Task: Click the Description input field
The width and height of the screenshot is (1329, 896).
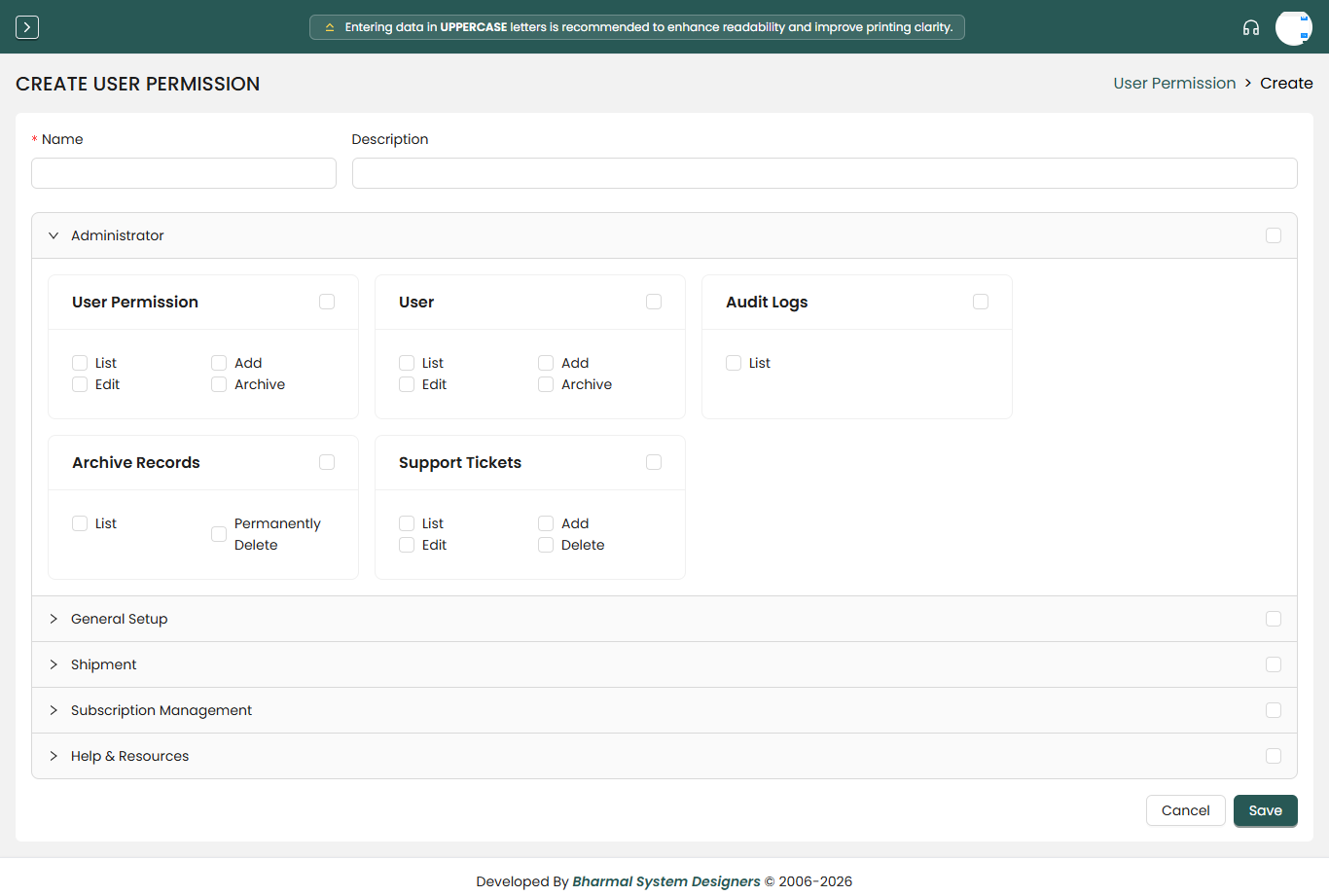Action: [x=825, y=173]
